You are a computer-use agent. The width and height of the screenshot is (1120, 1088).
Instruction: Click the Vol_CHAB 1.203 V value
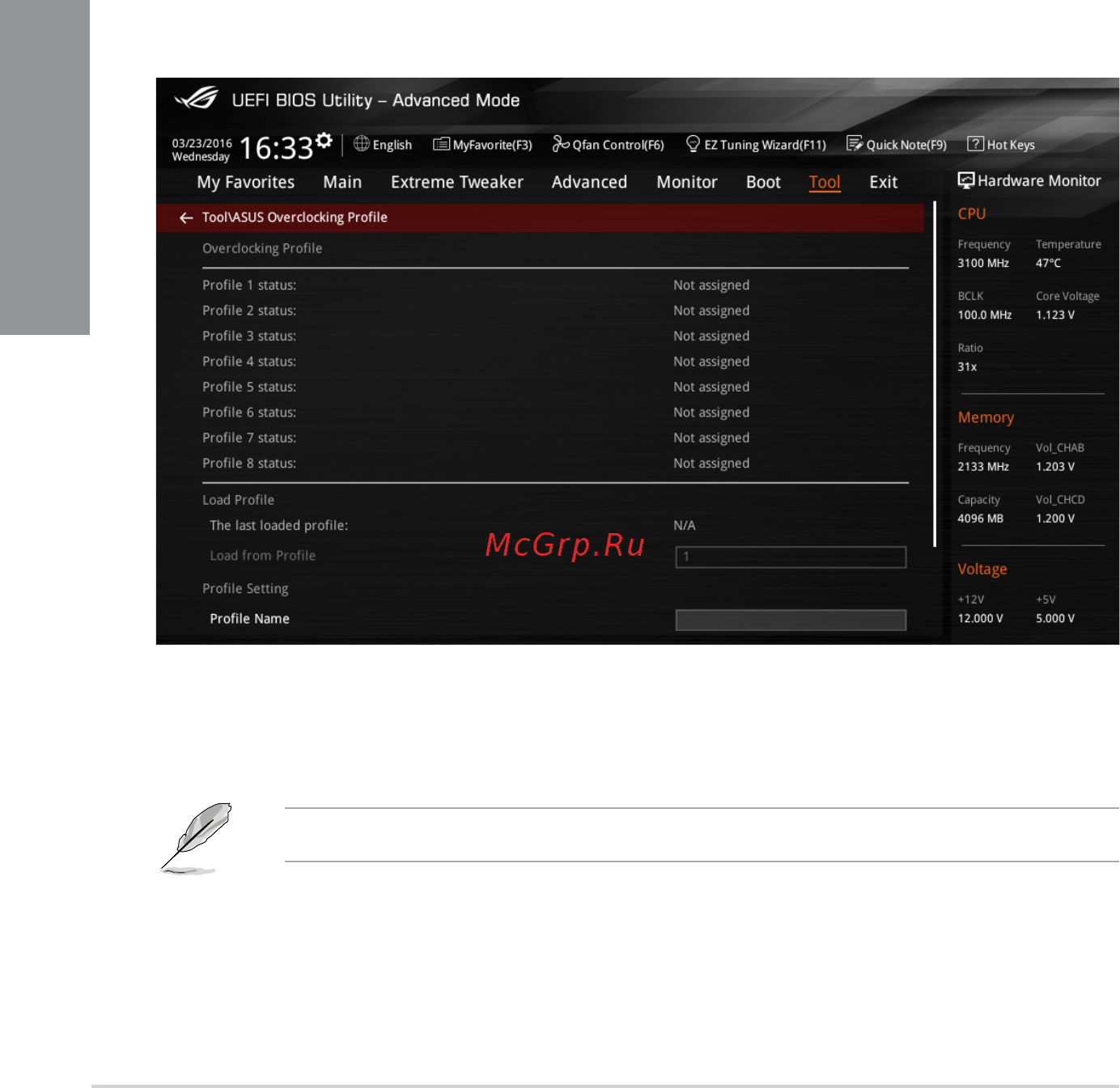(x=1055, y=467)
